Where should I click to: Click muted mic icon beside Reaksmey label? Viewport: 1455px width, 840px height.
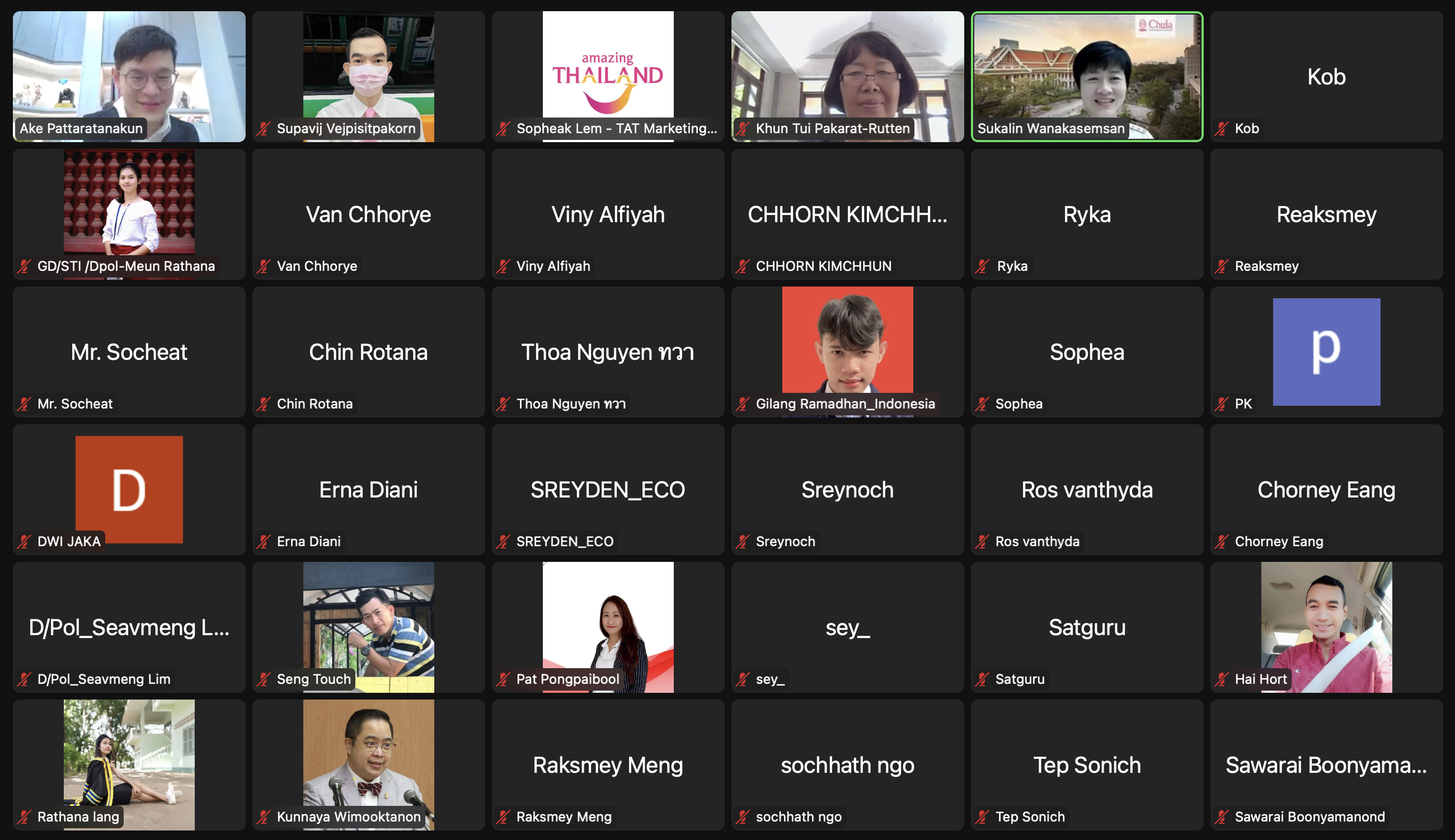point(1221,266)
